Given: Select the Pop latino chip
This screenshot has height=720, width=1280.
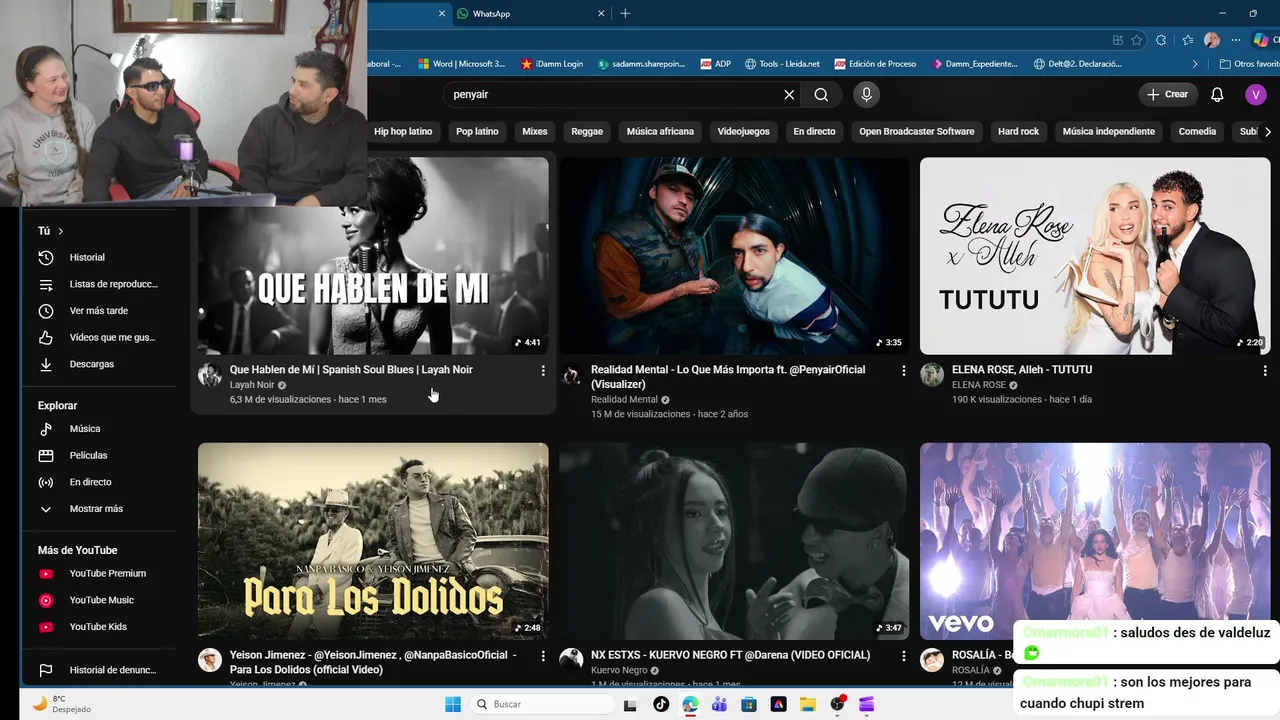Looking at the screenshot, I should click(477, 131).
